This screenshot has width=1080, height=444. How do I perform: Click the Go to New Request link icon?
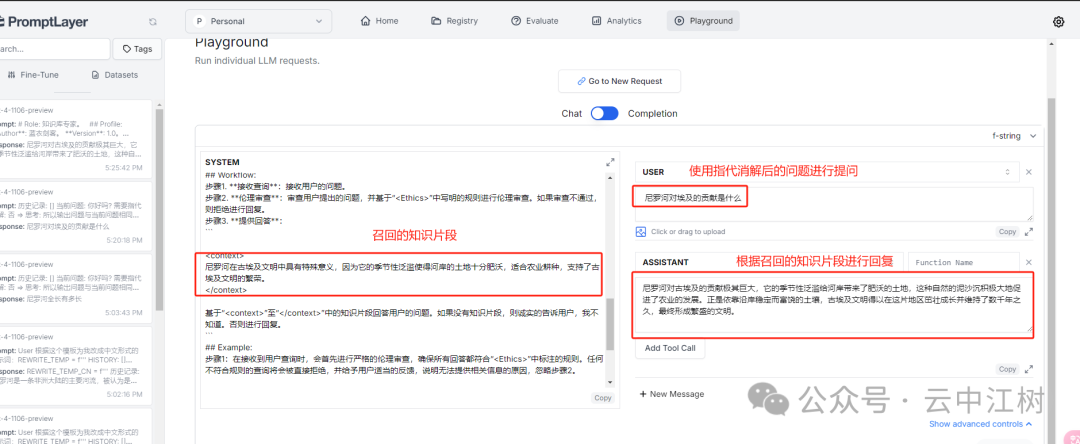coord(581,81)
